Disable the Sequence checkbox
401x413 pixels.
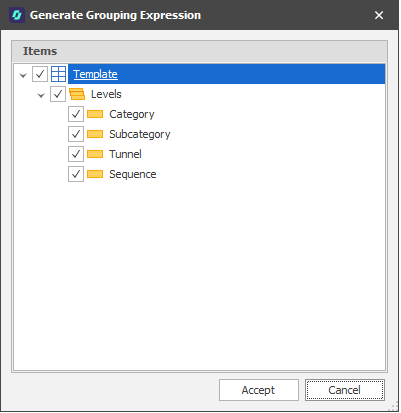76,174
